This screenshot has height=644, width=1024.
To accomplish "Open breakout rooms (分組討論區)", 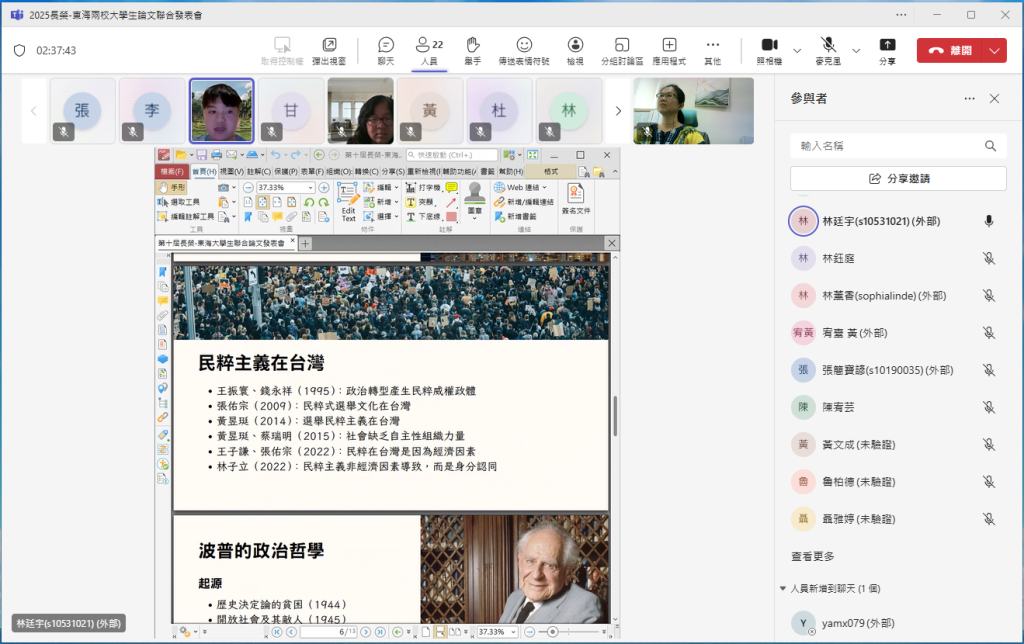I will pyautogui.click(x=622, y=51).
